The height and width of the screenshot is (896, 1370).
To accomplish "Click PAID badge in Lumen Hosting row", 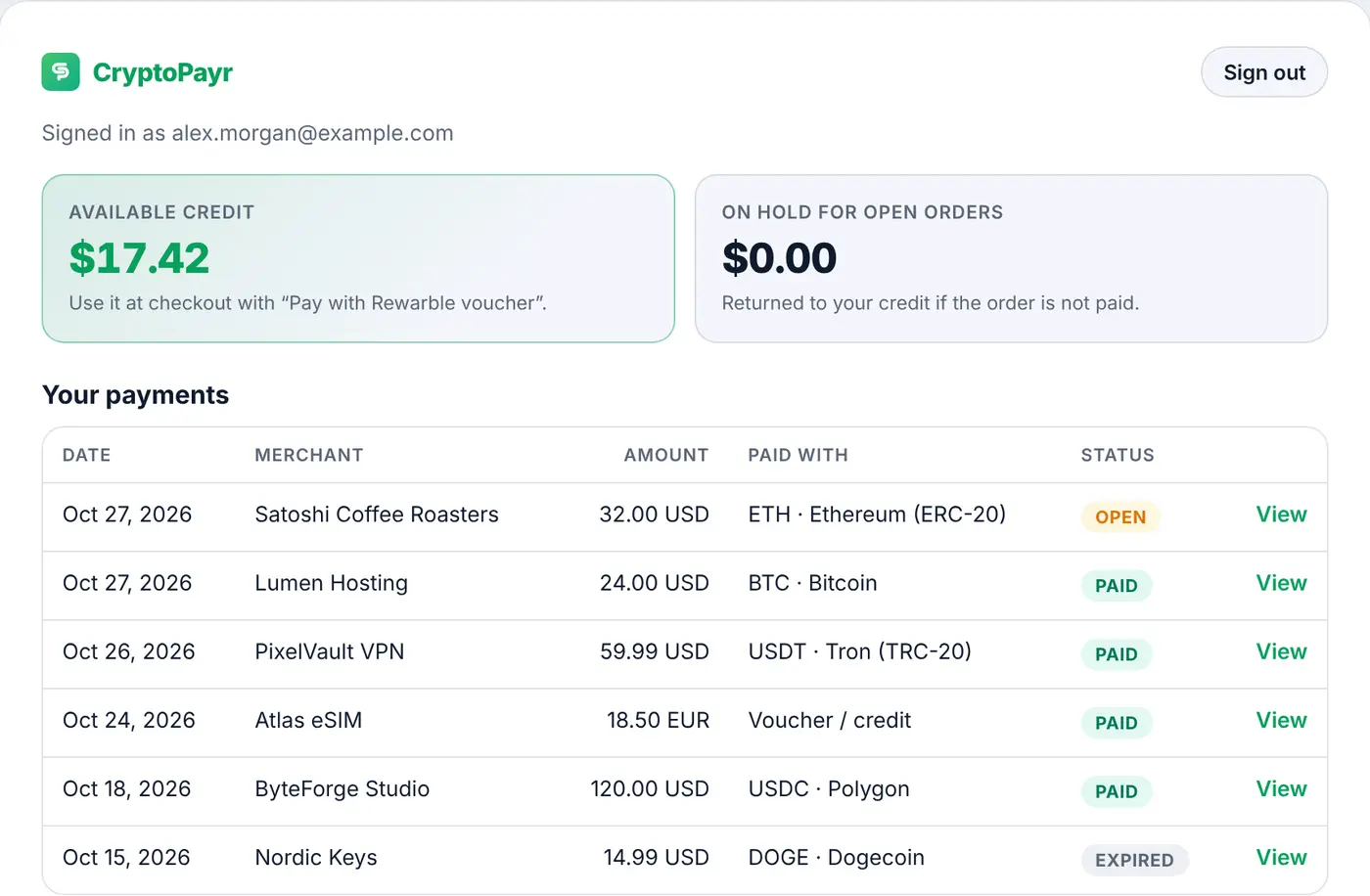I will click(x=1117, y=586).
